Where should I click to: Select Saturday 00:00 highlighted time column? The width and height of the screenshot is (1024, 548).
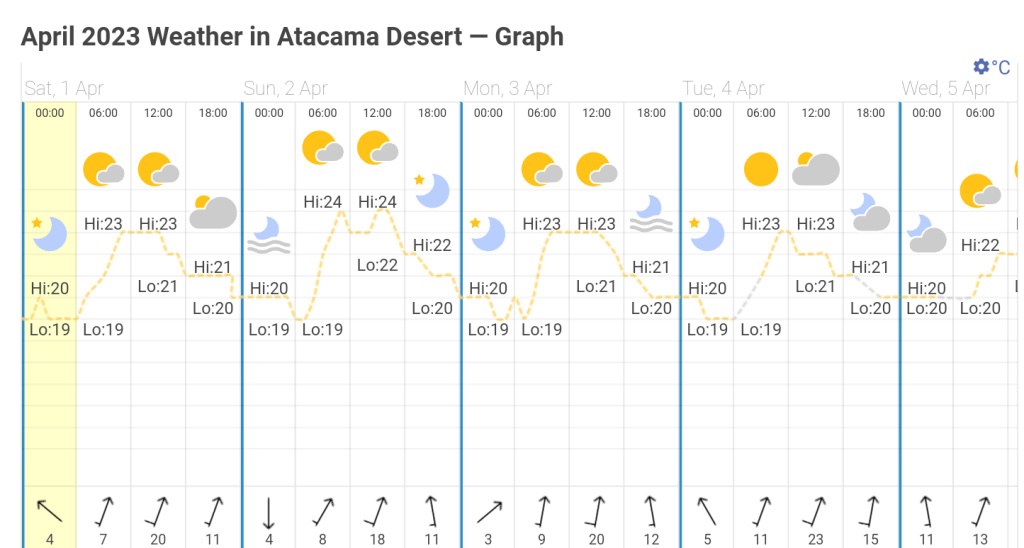point(50,300)
